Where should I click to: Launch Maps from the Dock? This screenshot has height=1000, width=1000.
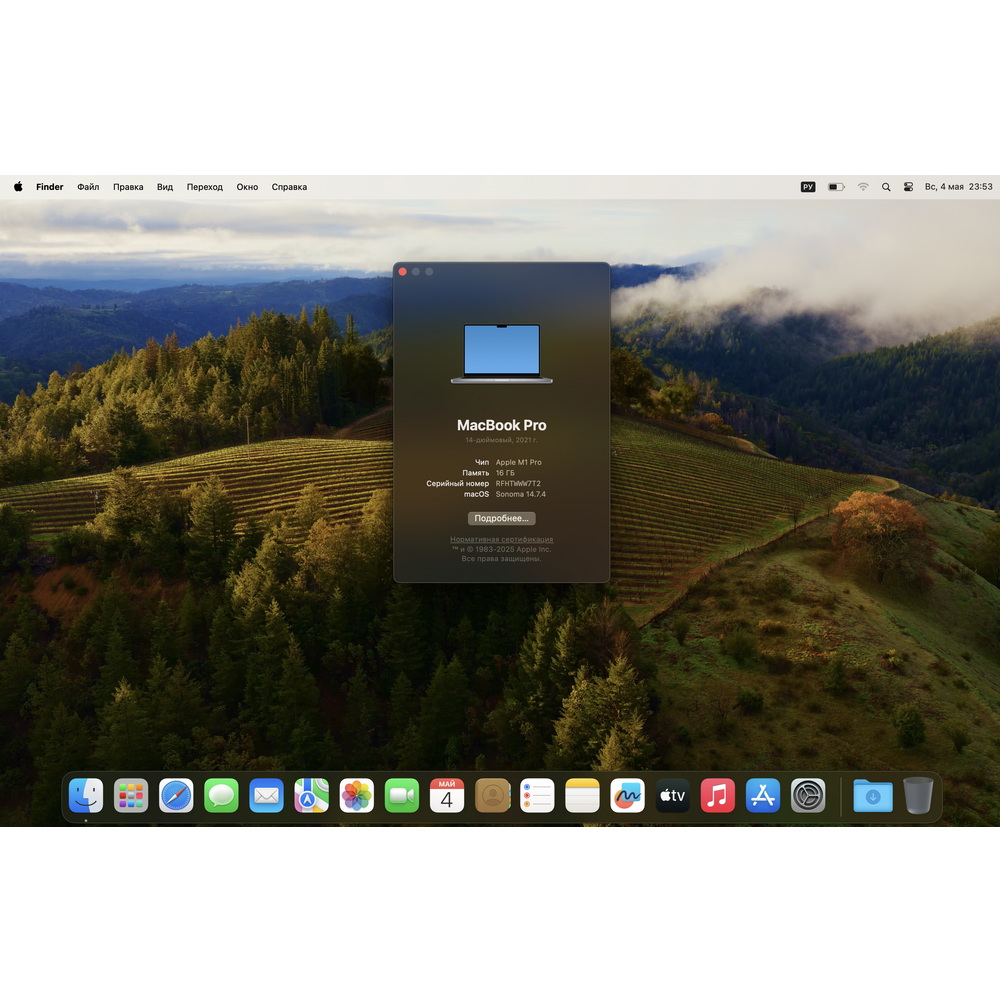(x=311, y=795)
